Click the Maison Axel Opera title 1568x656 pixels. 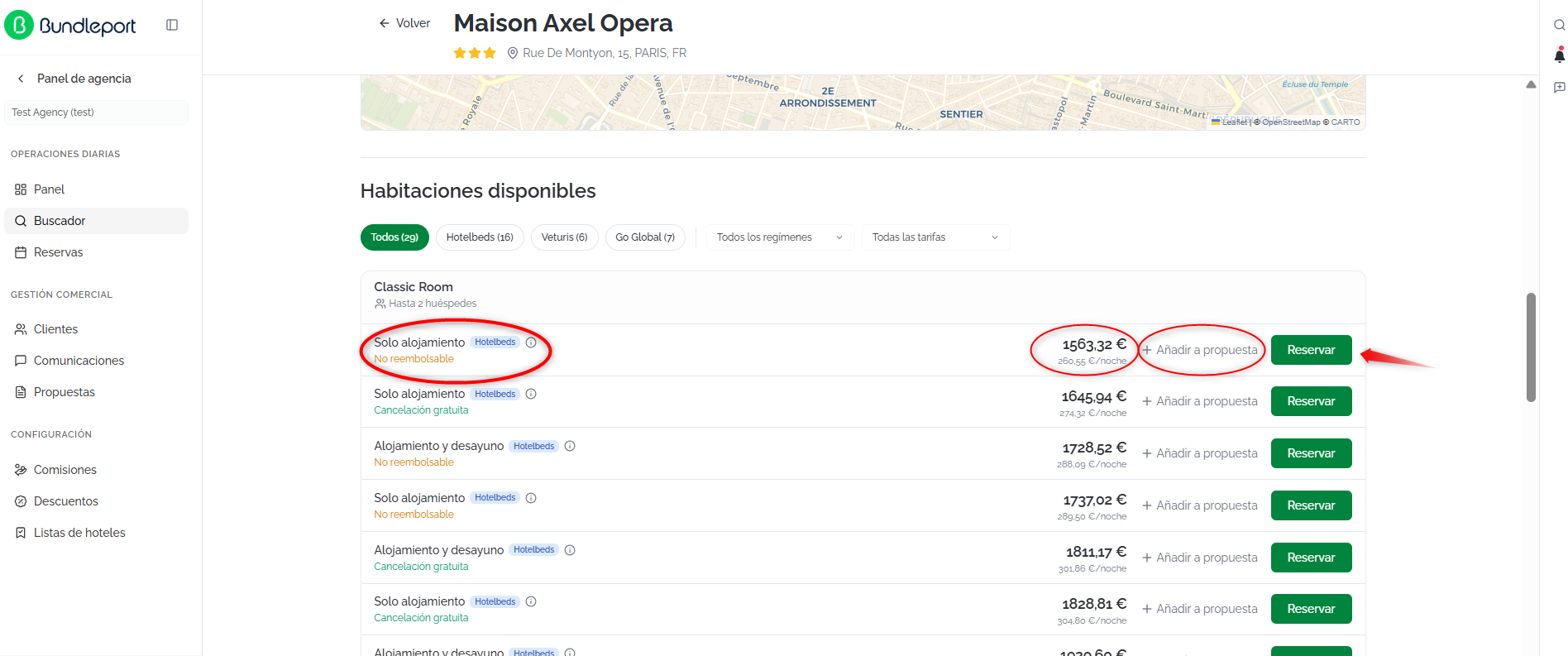click(563, 23)
